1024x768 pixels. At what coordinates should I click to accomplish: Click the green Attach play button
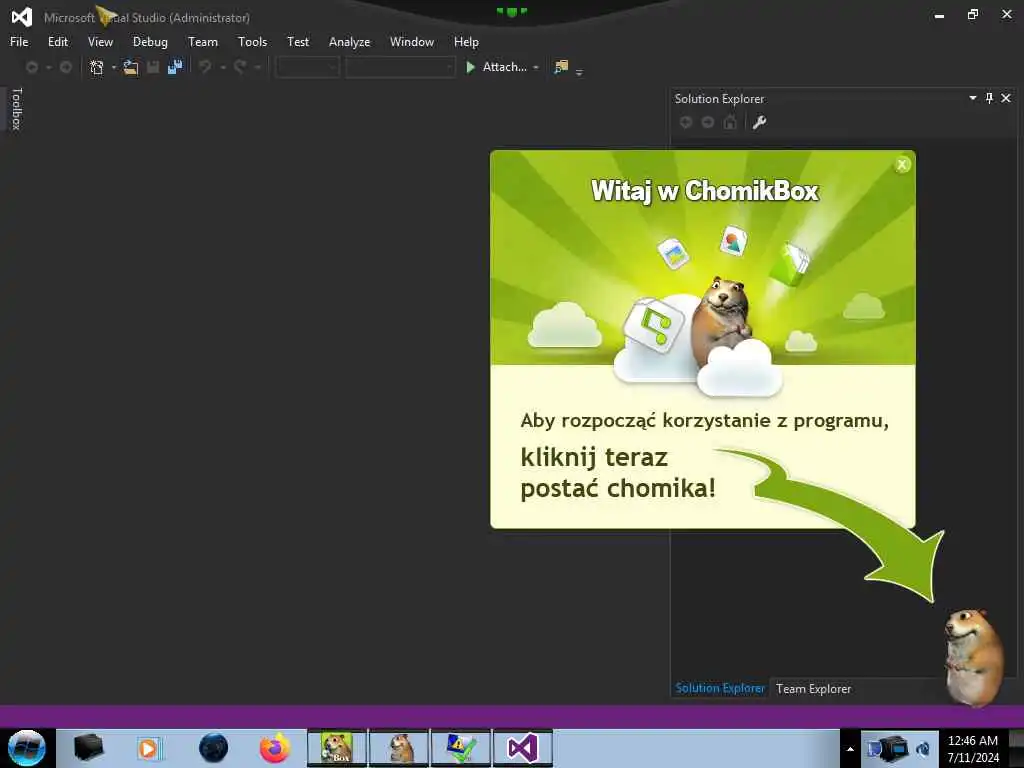tap(470, 67)
